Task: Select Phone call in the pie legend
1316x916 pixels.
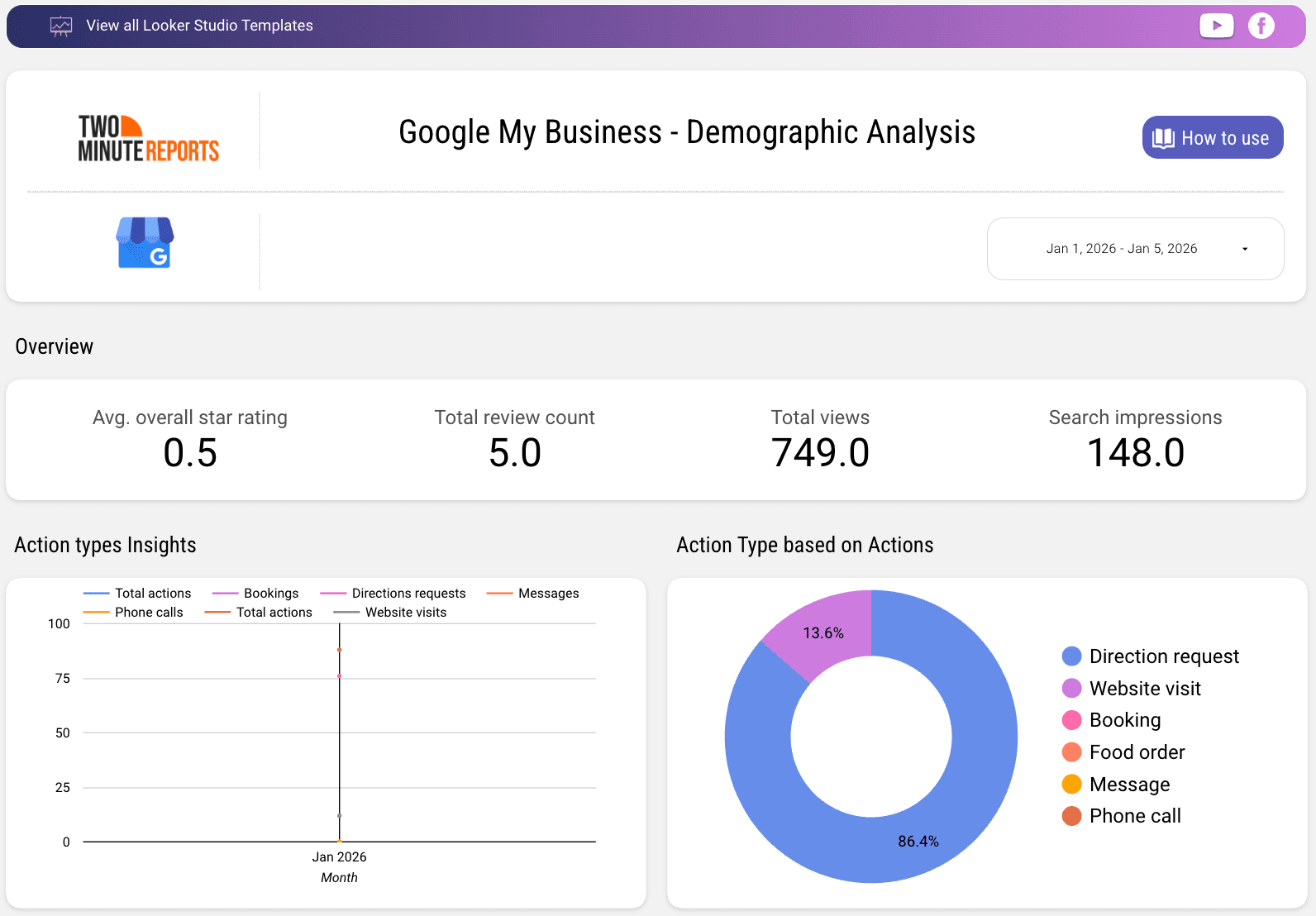Action: point(1134,816)
